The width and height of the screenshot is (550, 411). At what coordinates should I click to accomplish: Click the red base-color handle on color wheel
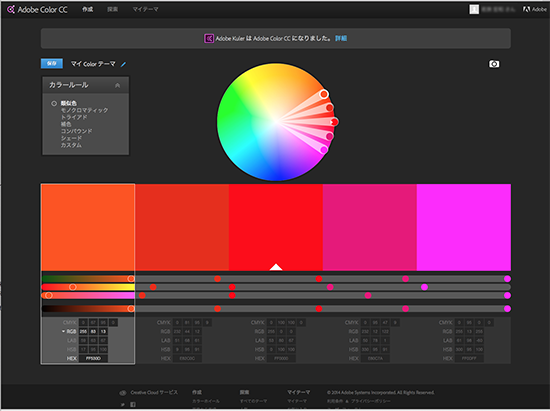click(x=334, y=122)
